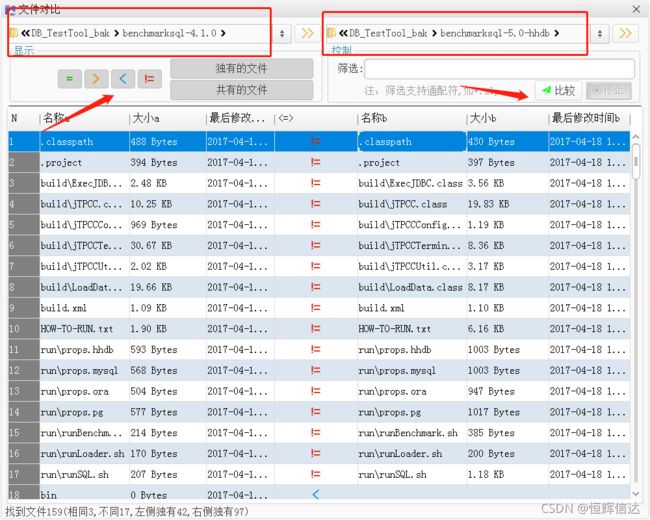Click difference icon in build\ExecJDBC.class row
This screenshot has height=520, width=650.
(315, 183)
